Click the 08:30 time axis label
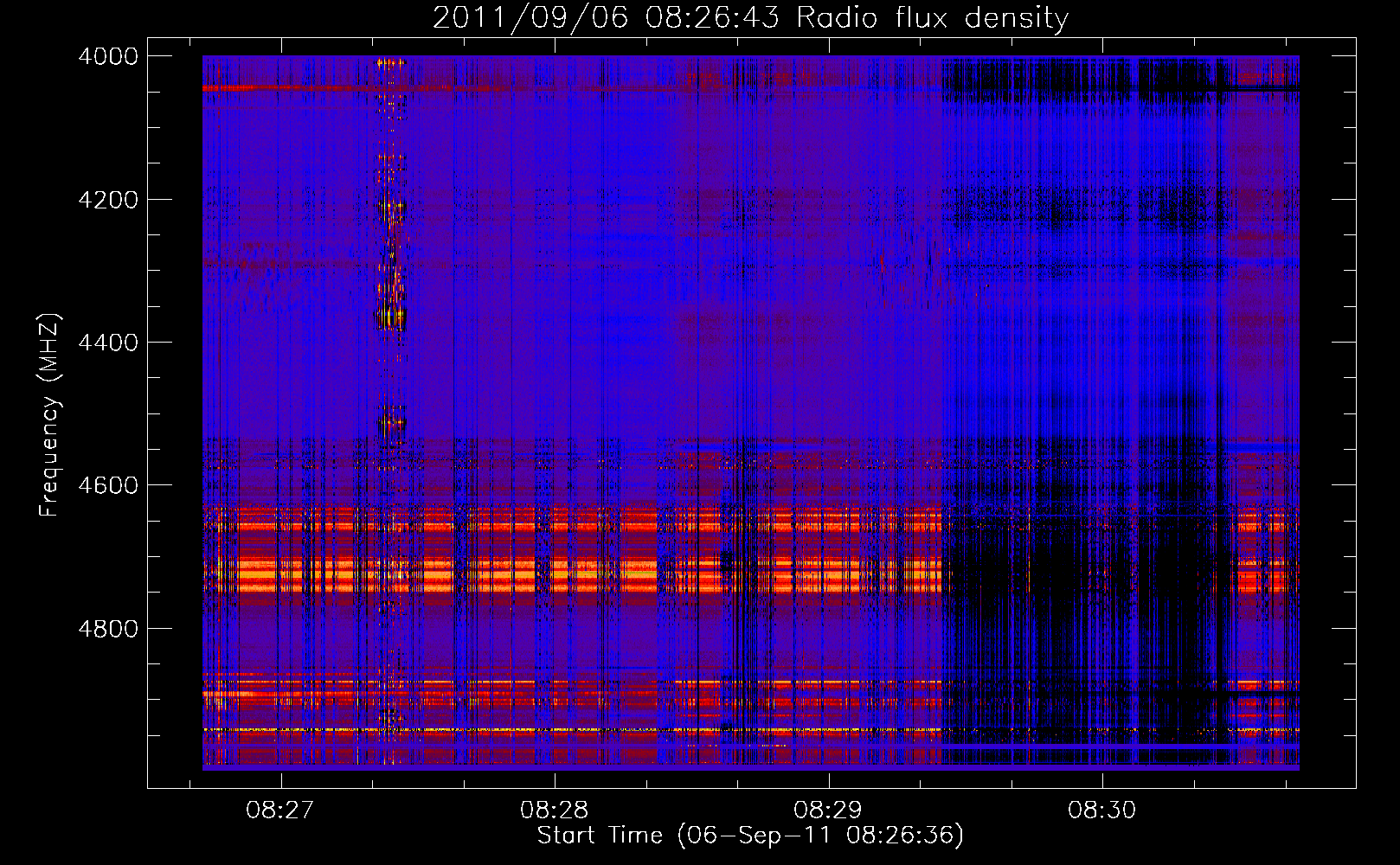Screen dimensions: 1400x865 1101,811
